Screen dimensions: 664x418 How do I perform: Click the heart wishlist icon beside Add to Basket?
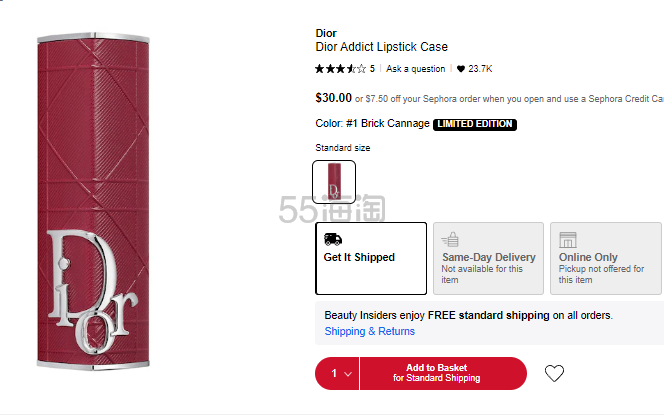[554, 373]
